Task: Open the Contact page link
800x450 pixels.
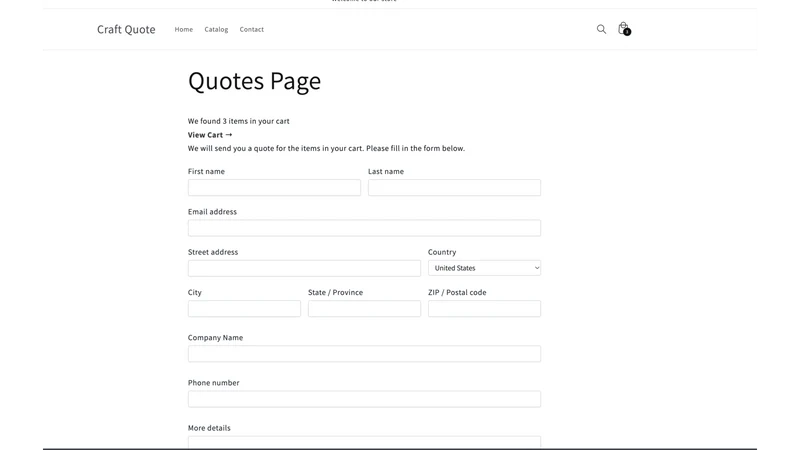Action: [252, 30]
